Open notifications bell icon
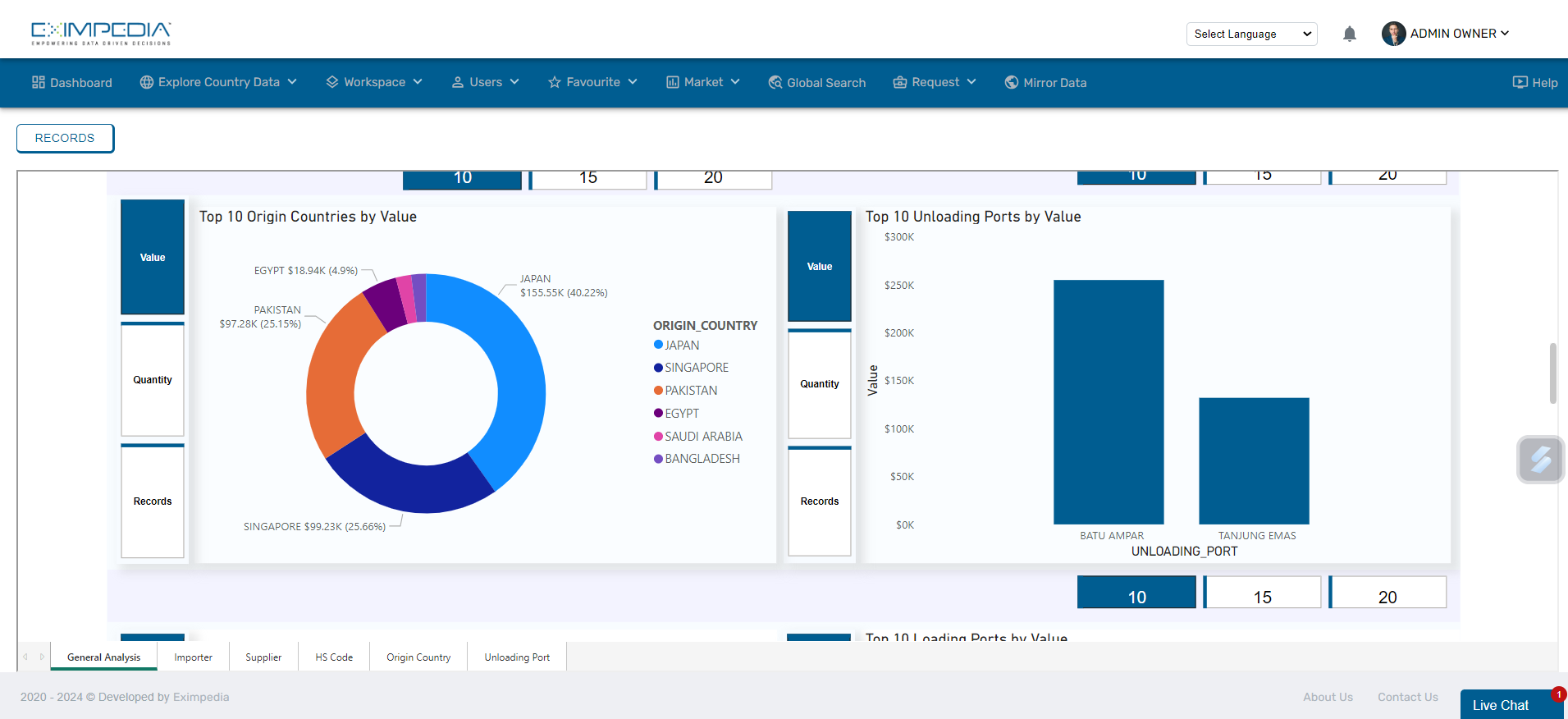 tap(1350, 34)
